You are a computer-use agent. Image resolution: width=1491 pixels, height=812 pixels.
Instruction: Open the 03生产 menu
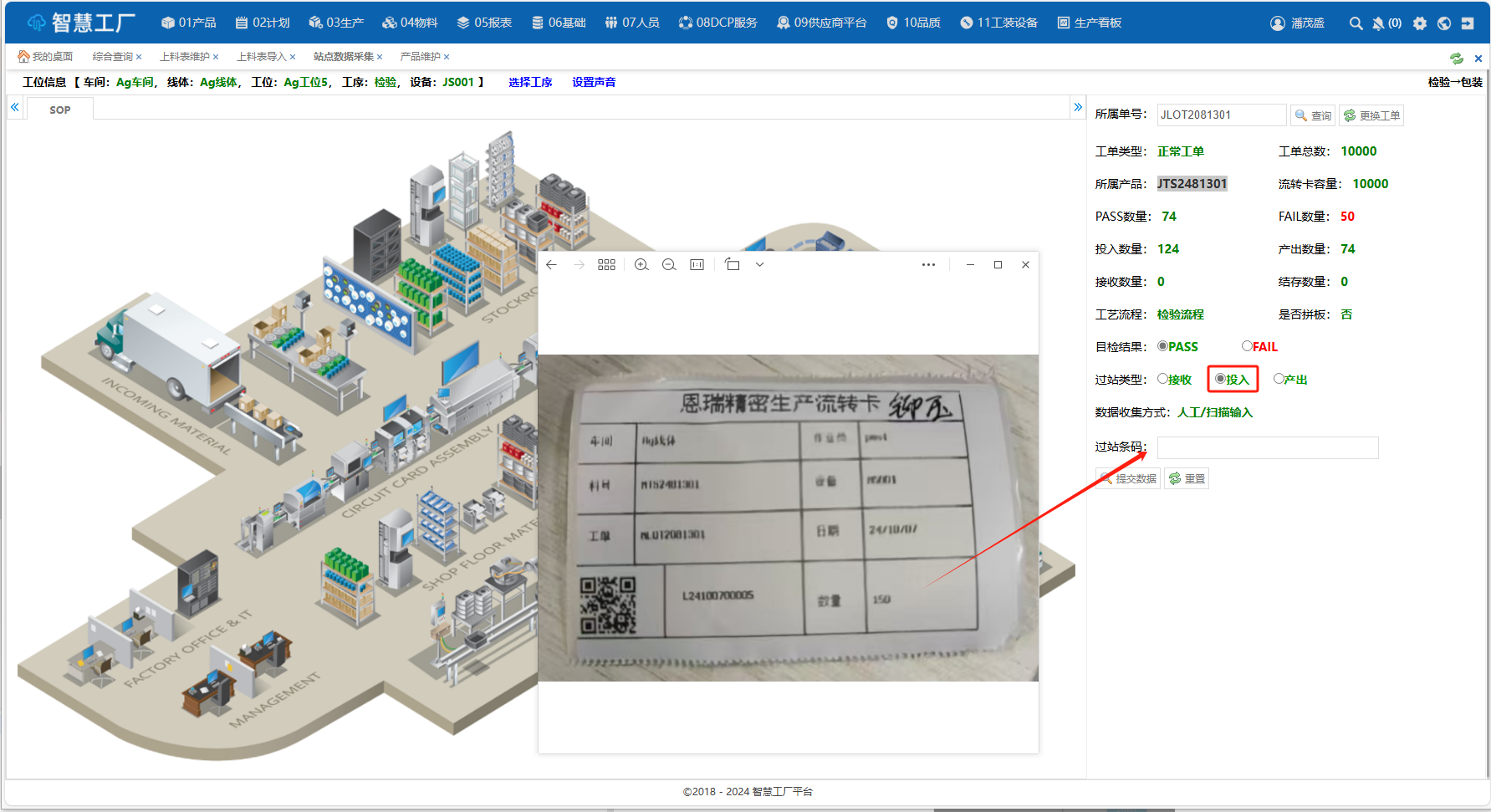[336, 23]
